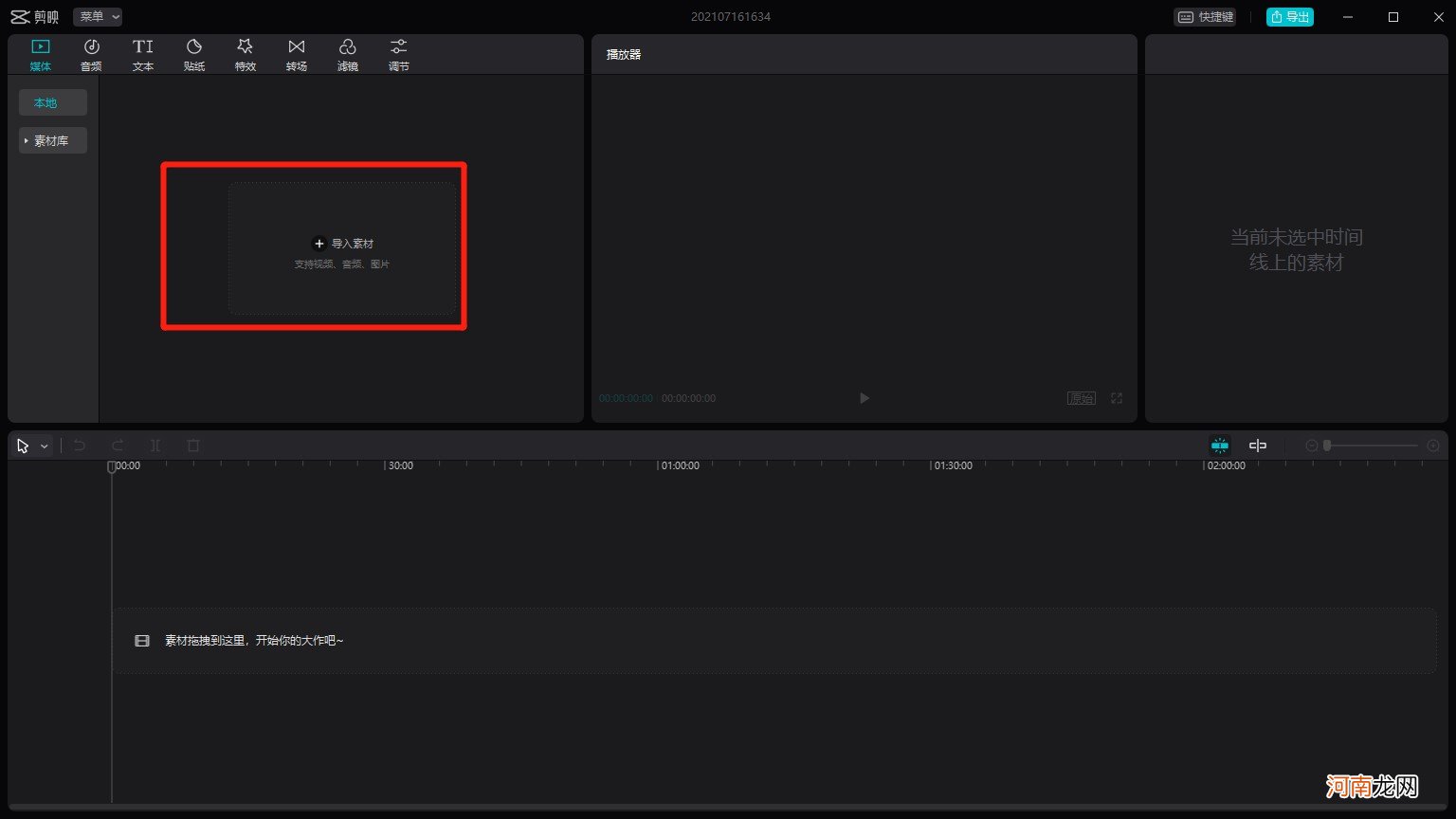This screenshot has height=819, width=1456.
Task: Toggle timeline auto-snap magnet icon
Action: click(x=1220, y=446)
